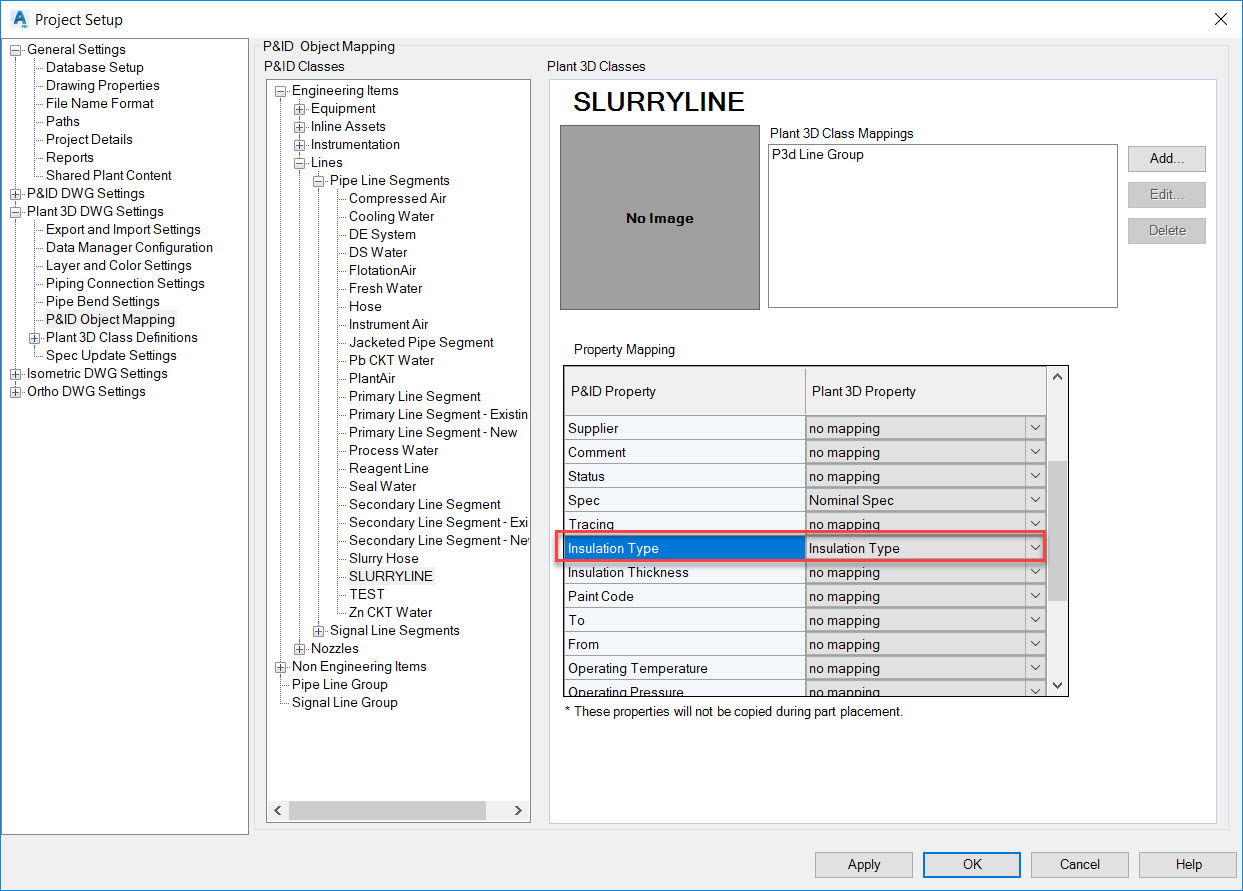
Task: Open Project Details page
Action: pos(89,140)
